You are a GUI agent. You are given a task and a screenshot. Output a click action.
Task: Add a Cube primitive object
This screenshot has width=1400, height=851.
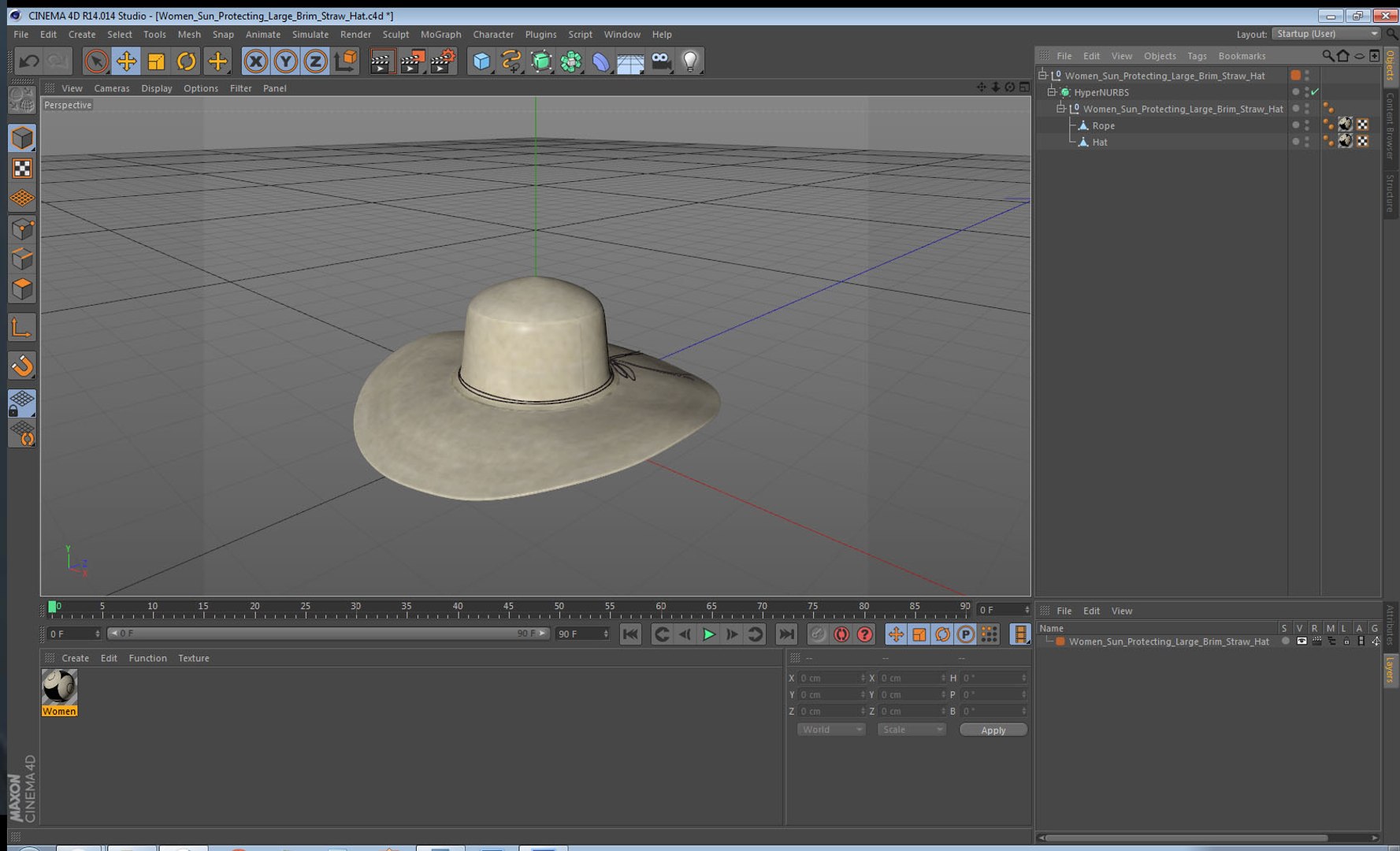pyautogui.click(x=481, y=61)
